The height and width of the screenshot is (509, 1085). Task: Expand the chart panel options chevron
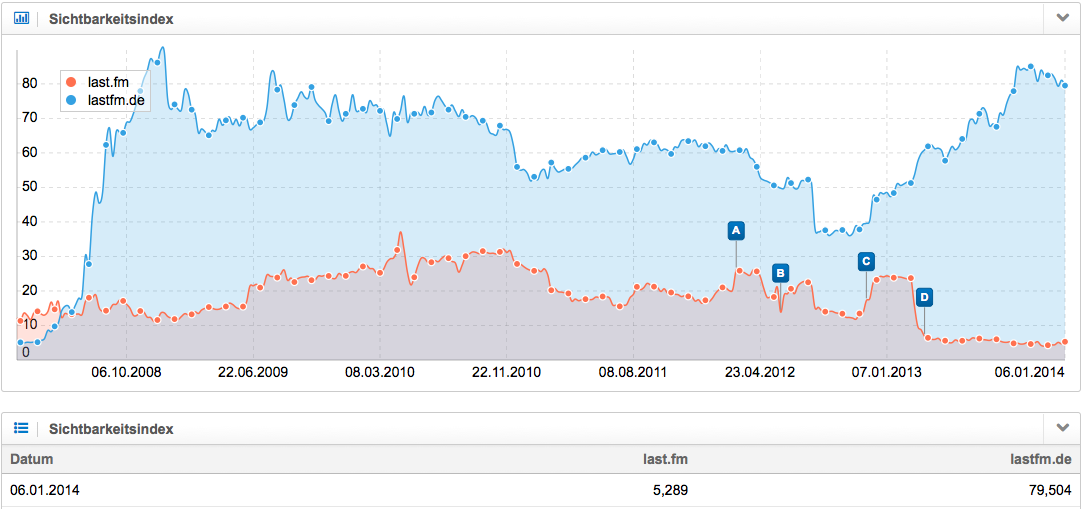coord(1061,18)
